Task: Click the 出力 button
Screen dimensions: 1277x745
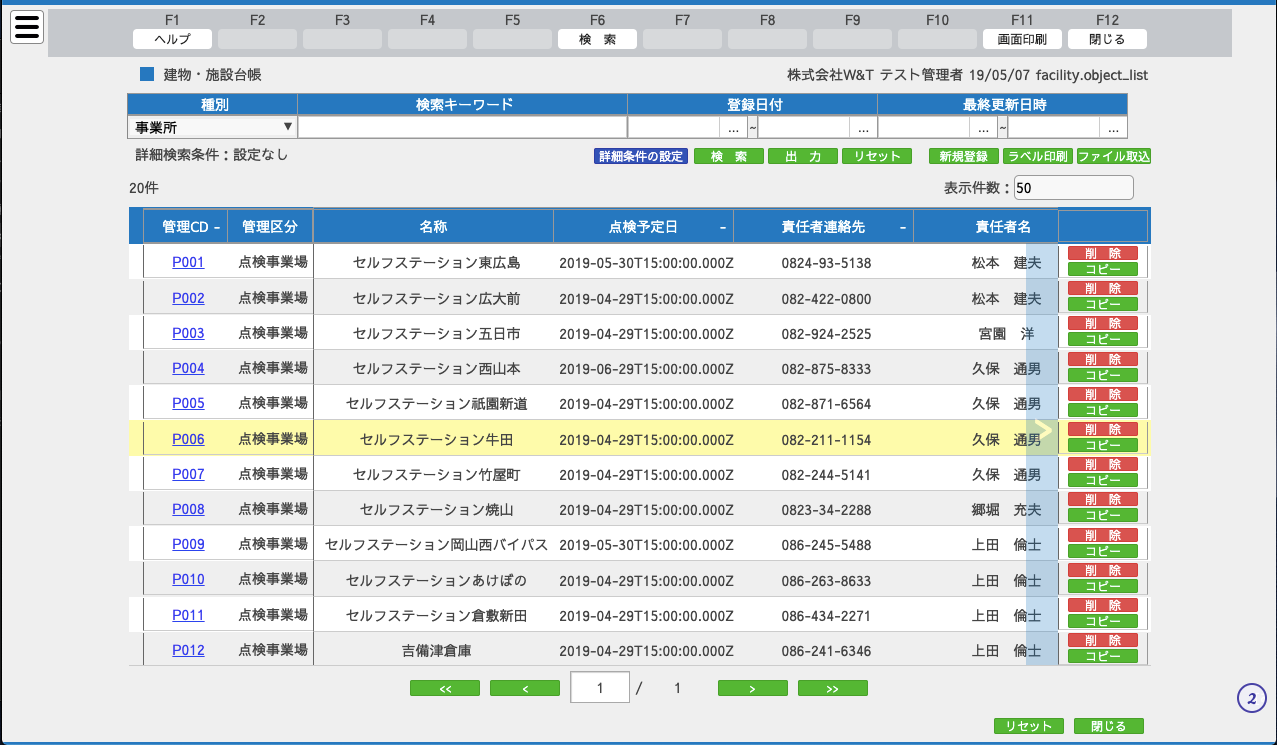Action: coord(803,157)
